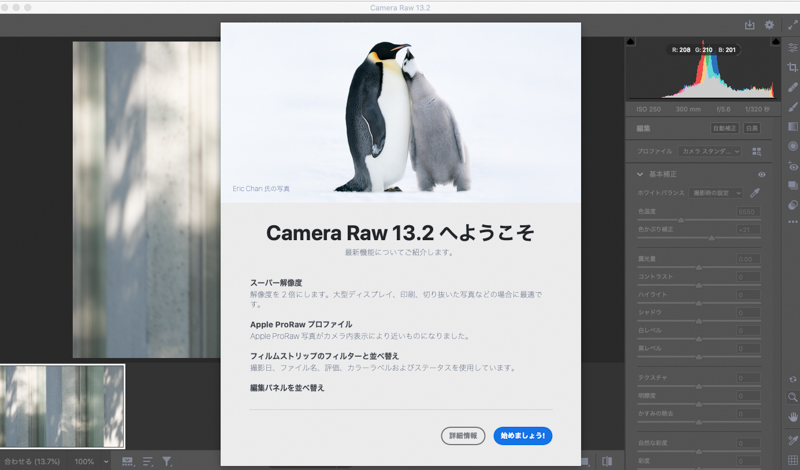800x470 pixels.
Task: Pick the White Balance eyedropper tool
Action: [755, 193]
